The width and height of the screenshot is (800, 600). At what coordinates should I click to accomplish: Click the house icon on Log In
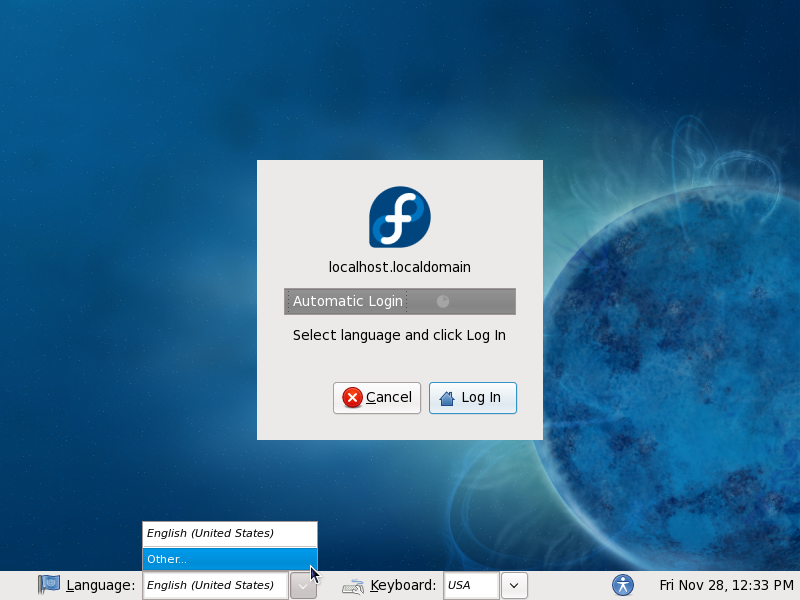[x=447, y=398]
